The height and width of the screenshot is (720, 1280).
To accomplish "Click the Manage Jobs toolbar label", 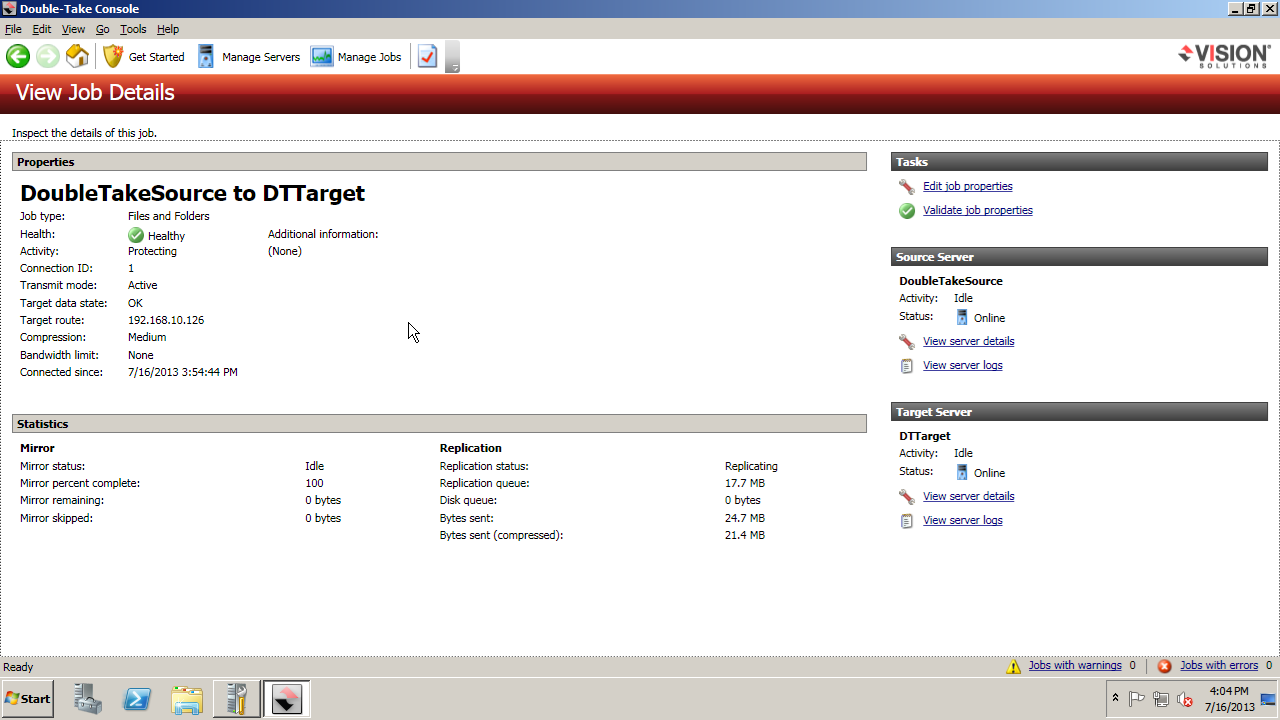I will click(x=369, y=57).
